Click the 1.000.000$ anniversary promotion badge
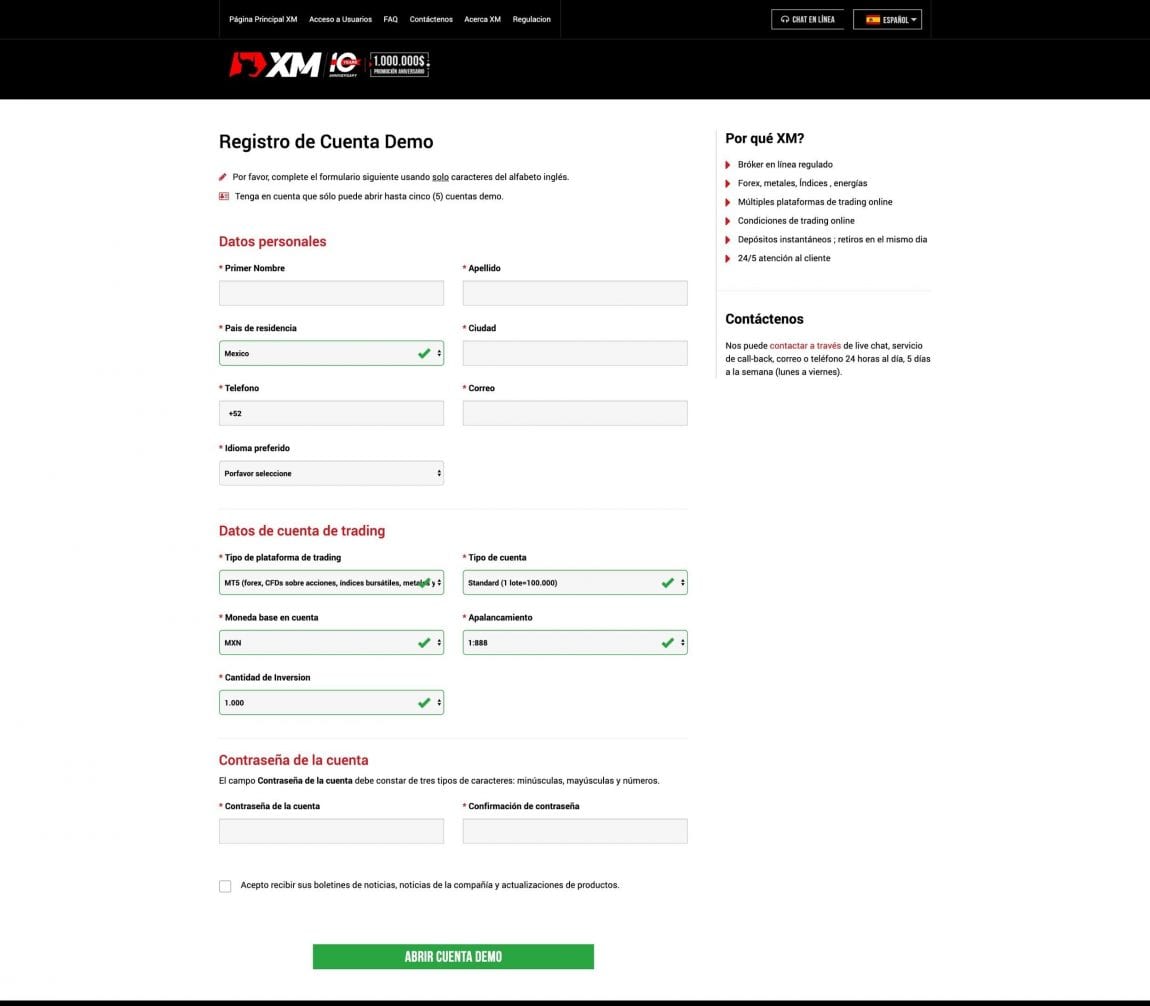The image size is (1150, 1006). pos(399,65)
